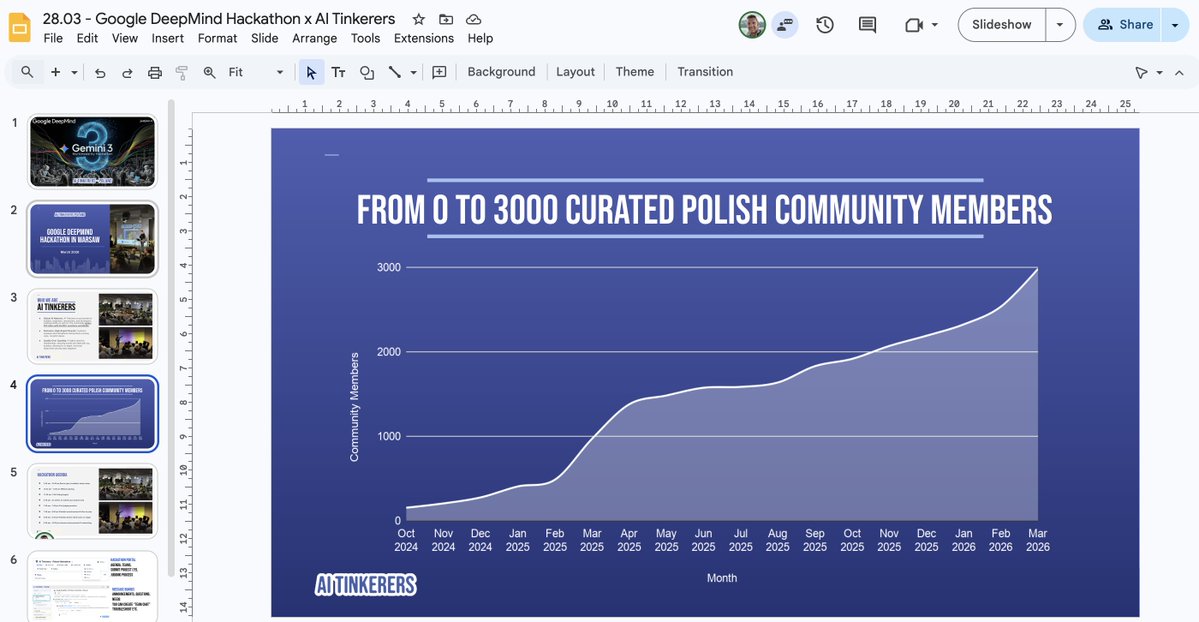Open the Format menu

(217, 38)
